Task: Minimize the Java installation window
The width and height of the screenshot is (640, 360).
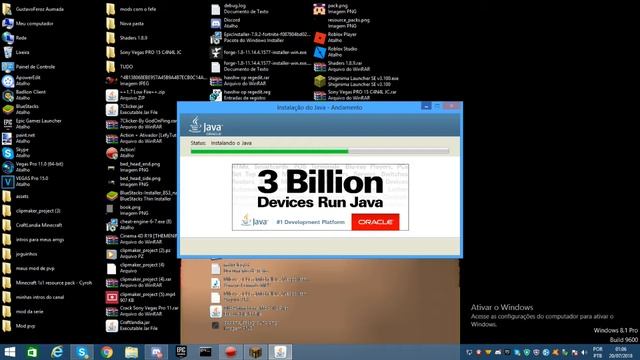Action: click(x=426, y=106)
